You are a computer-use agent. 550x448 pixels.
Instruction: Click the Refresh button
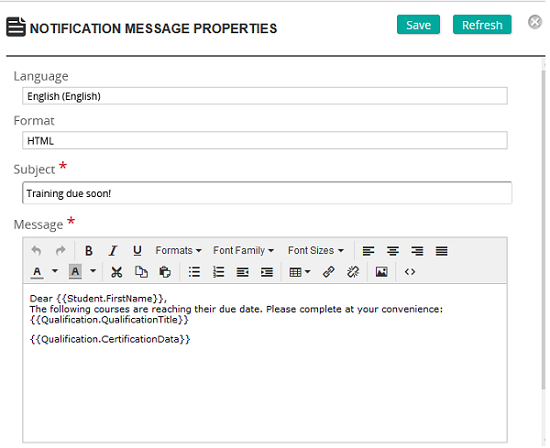(x=482, y=25)
